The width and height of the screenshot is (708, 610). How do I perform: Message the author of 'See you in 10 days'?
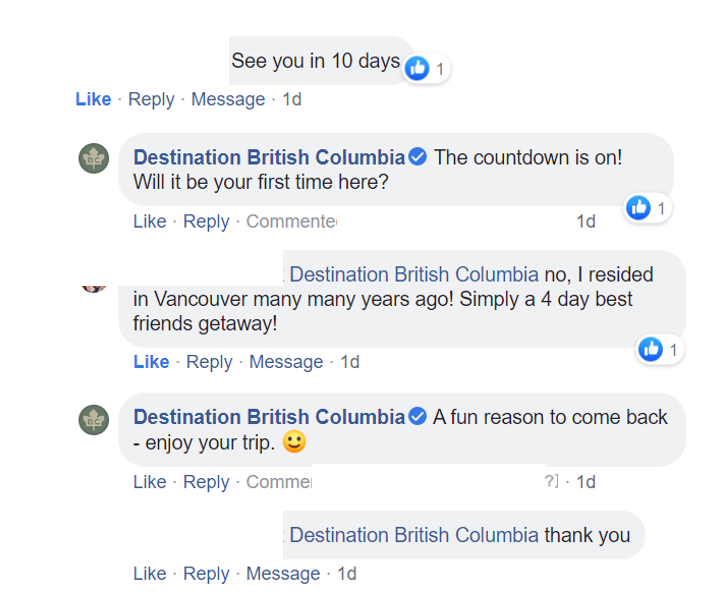pyautogui.click(x=228, y=99)
